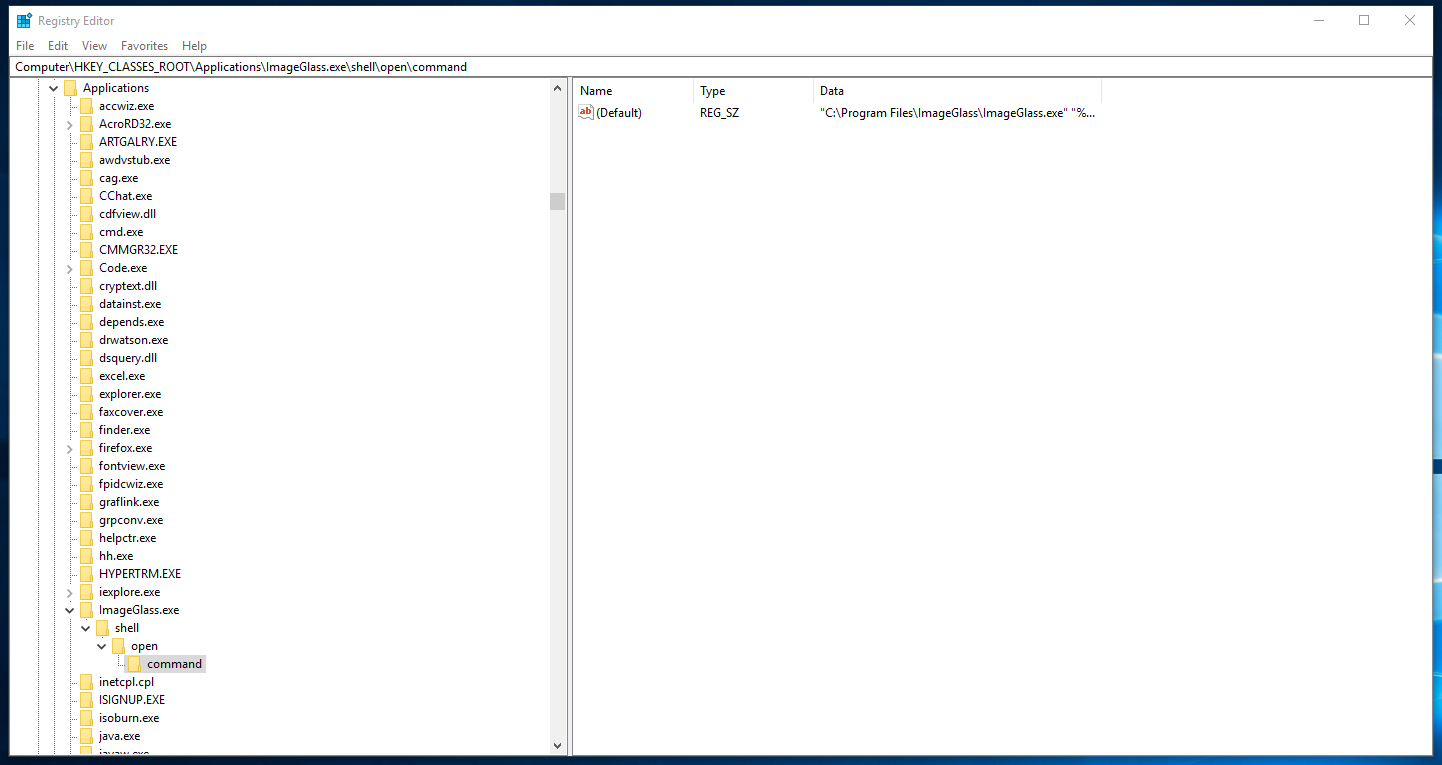Viewport: 1442px width, 765px height.
Task: Expand the firefox.exe tree node
Action: pyautogui.click(x=69, y=447)
